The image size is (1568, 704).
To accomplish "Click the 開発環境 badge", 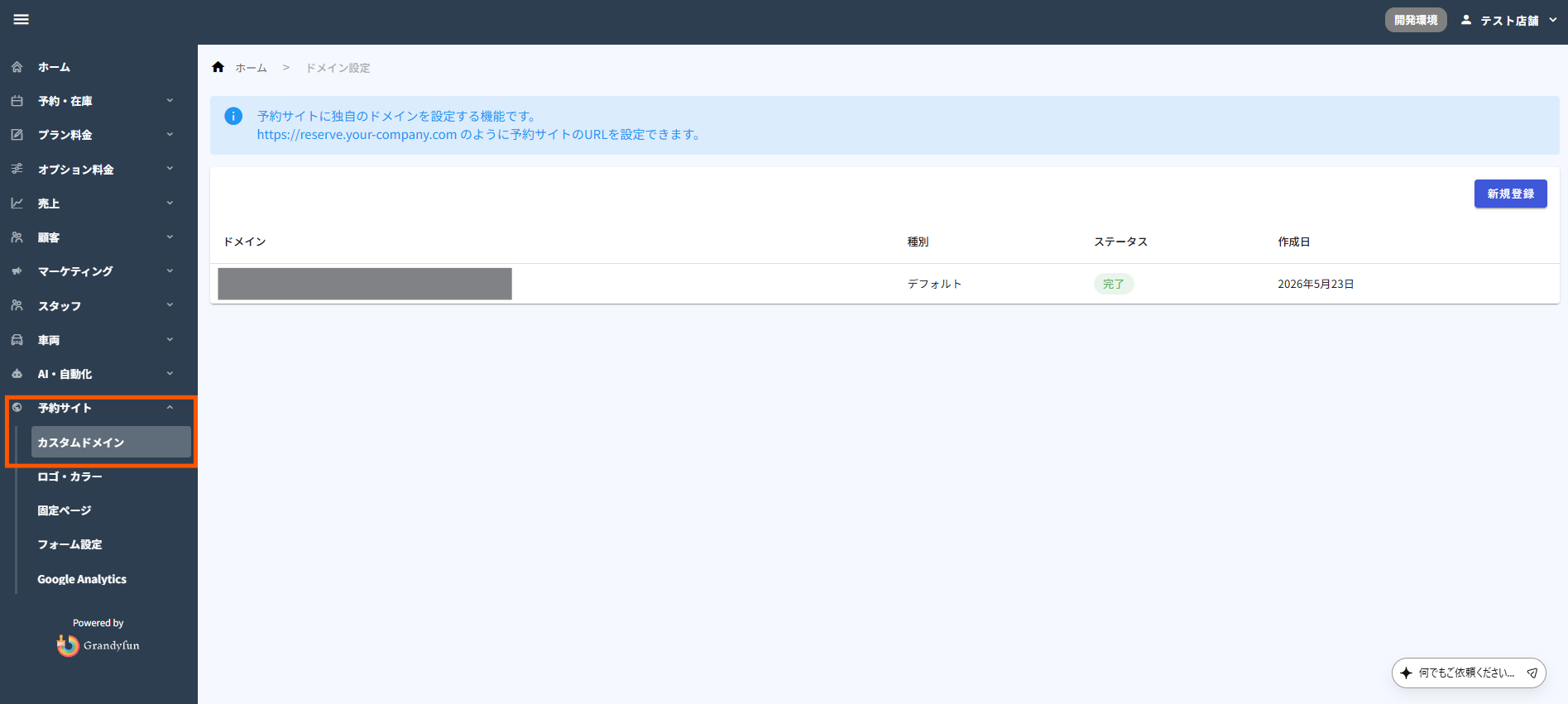I will pyautogui.click(x=1416, y=20).
